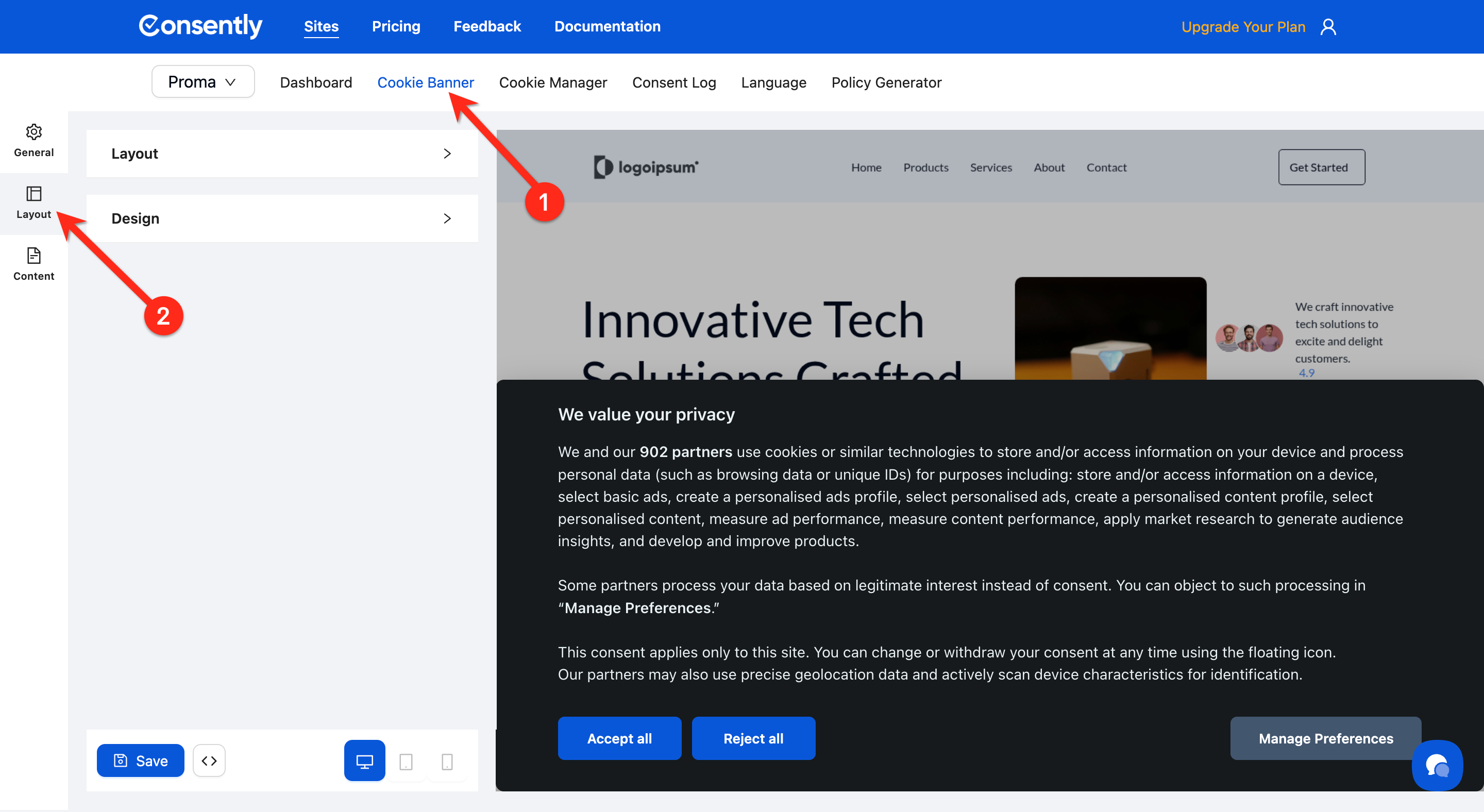The width and height of the screenshot is (1484, 812).
Task: Click the embed code brackets icon
Action: pyautogui.click(x=209, y=761)
